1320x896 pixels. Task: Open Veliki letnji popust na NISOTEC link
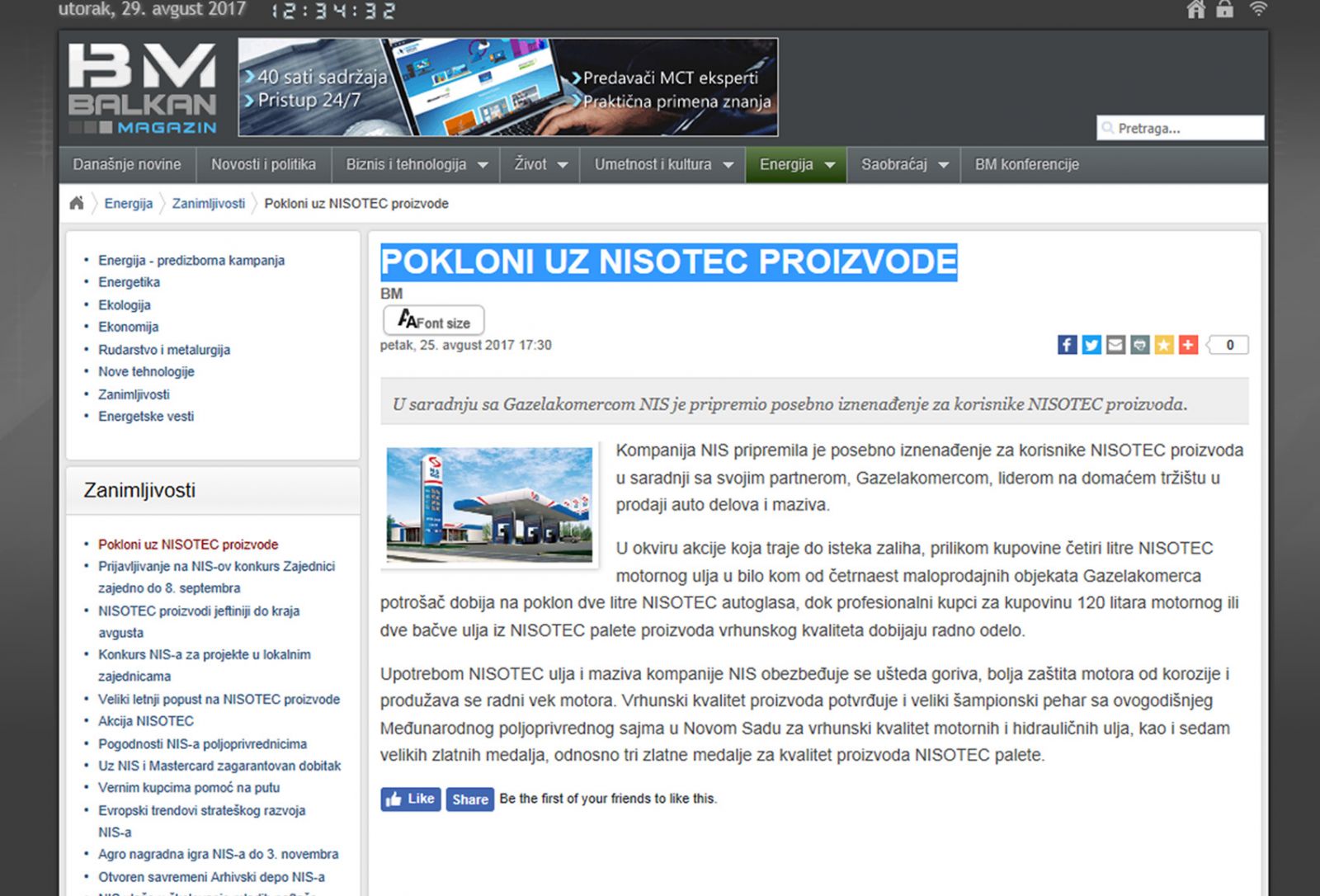click(x=219, y=699)
